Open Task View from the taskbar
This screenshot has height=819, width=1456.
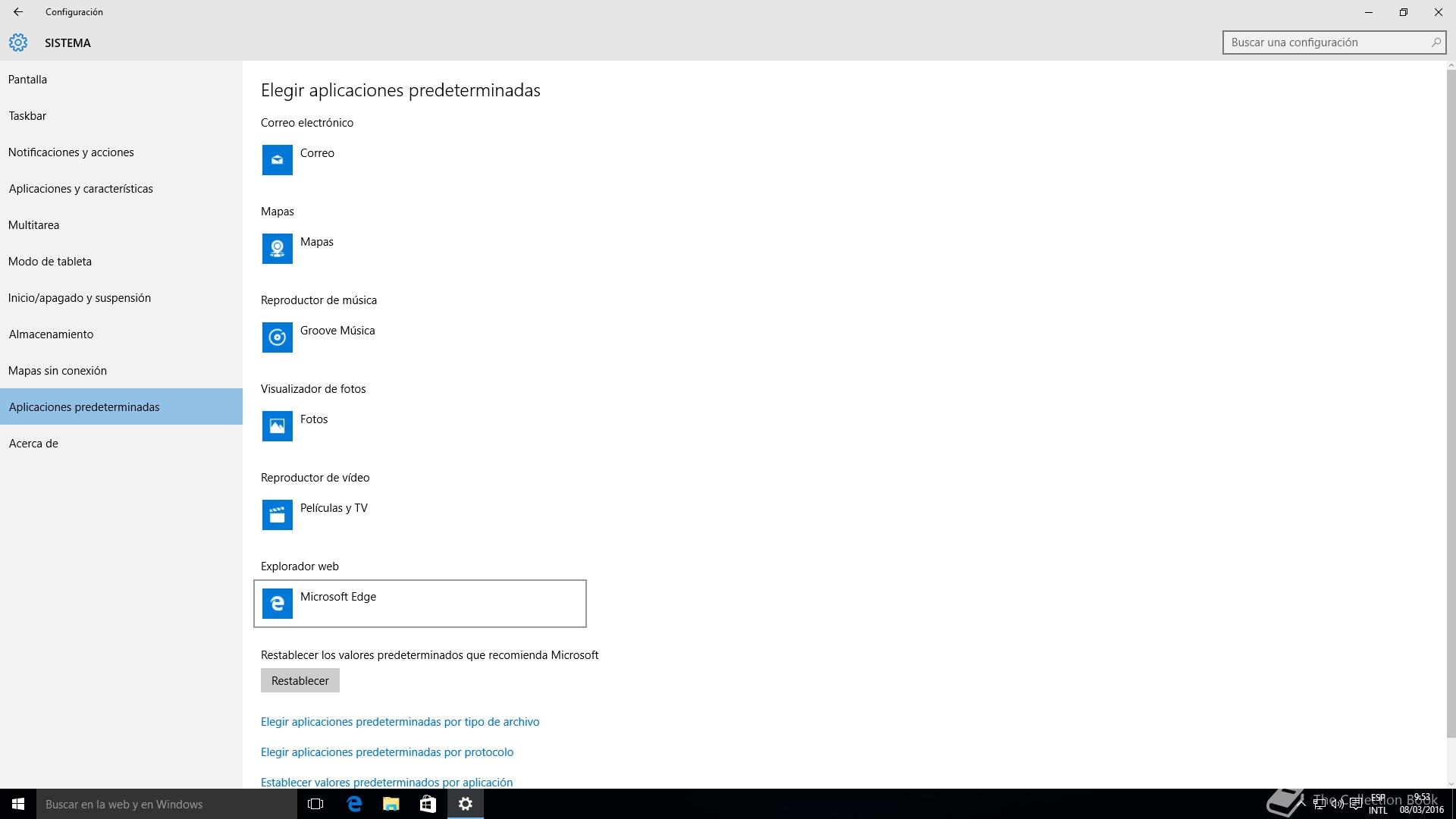315,804
